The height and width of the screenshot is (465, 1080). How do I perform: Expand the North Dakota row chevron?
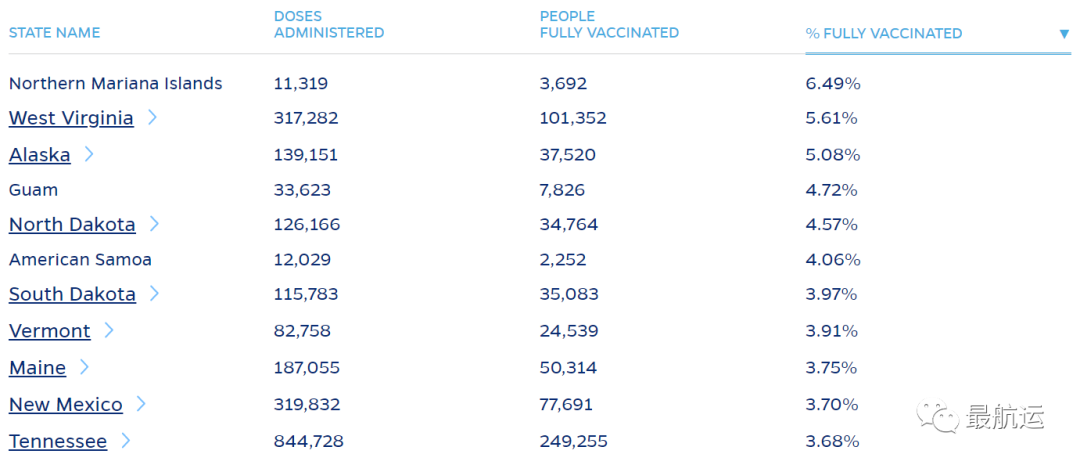pos(155,223)
